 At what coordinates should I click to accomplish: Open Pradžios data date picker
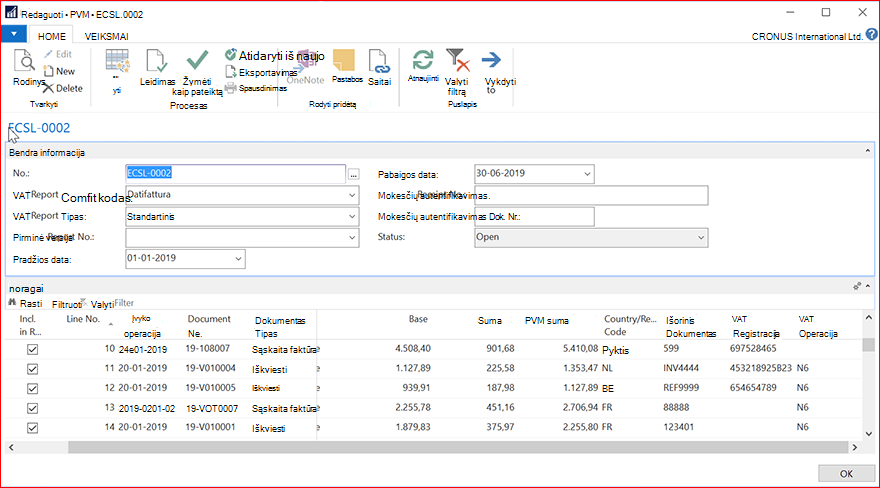click(238, 259)
